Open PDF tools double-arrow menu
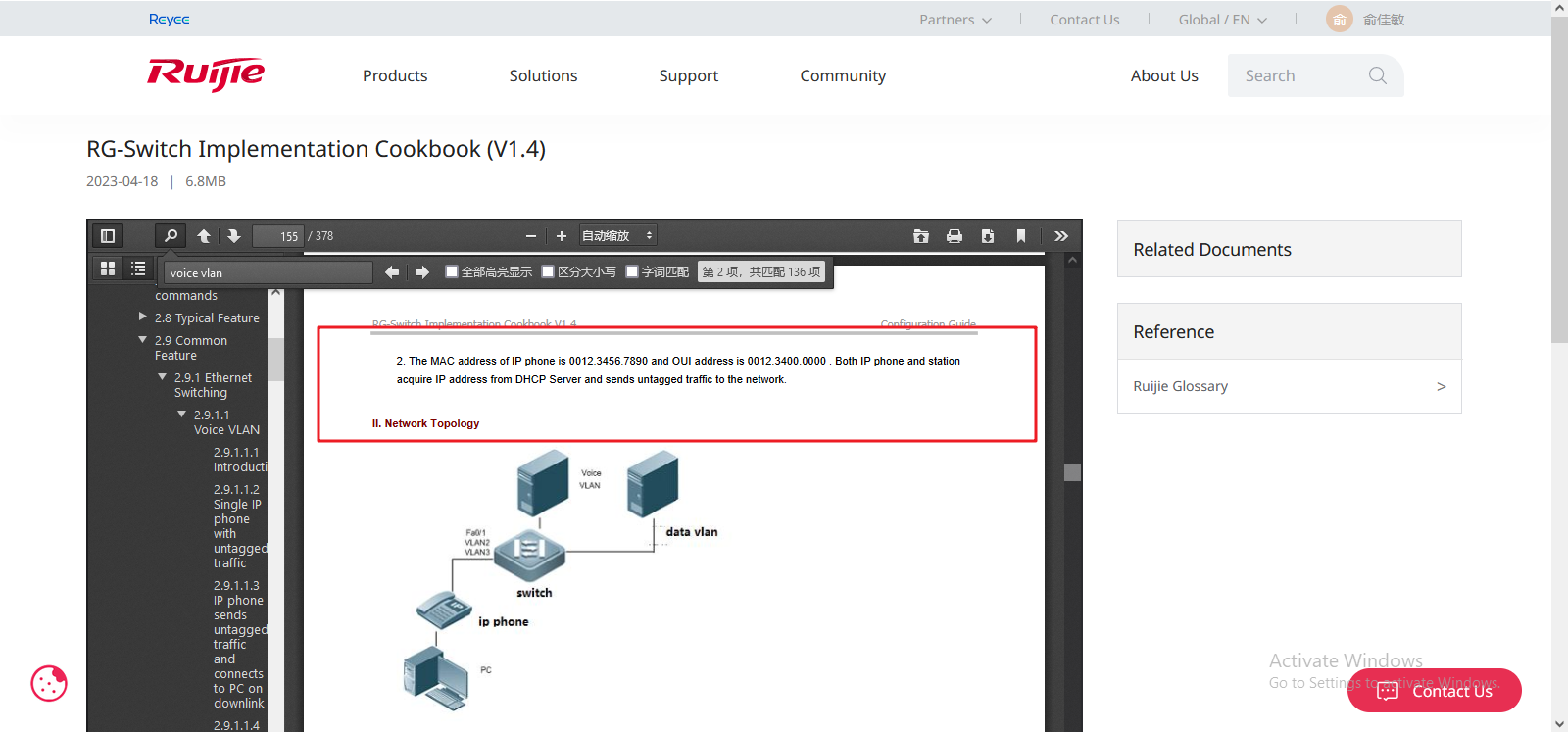Image resolution: width=1568 pixels, height=732 pixels. tap(1061, 236)
